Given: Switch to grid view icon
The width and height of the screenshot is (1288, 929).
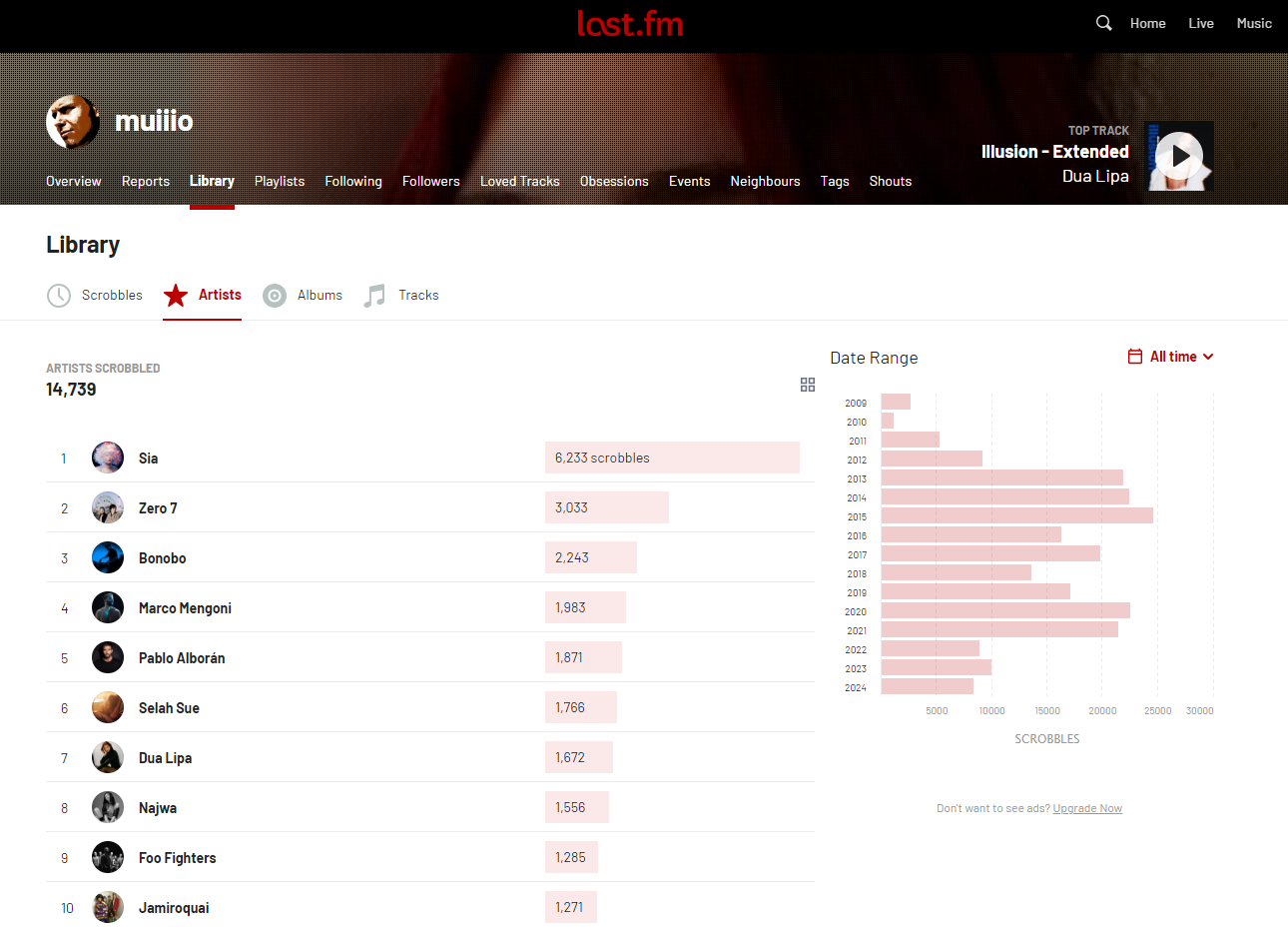Looking at the screenshot, I should click(808, 385).
